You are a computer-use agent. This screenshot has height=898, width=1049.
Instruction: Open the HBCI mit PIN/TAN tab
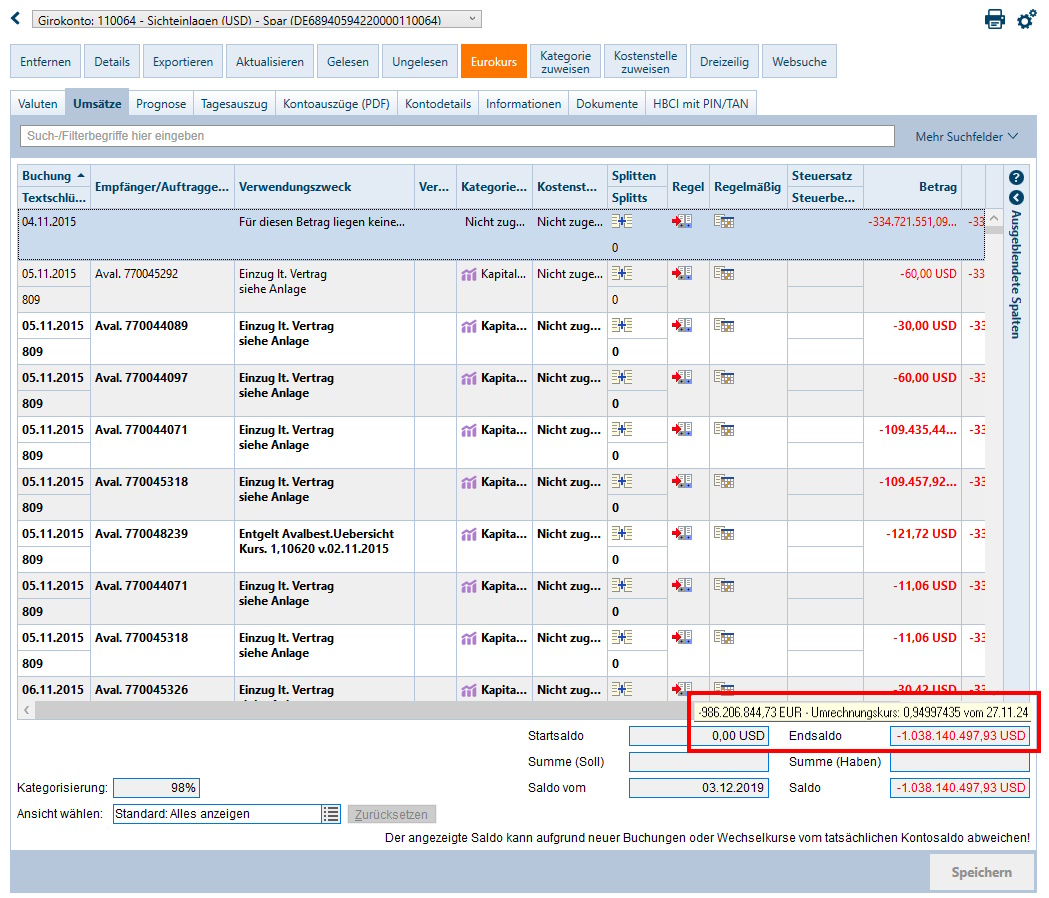click(701, 104)
